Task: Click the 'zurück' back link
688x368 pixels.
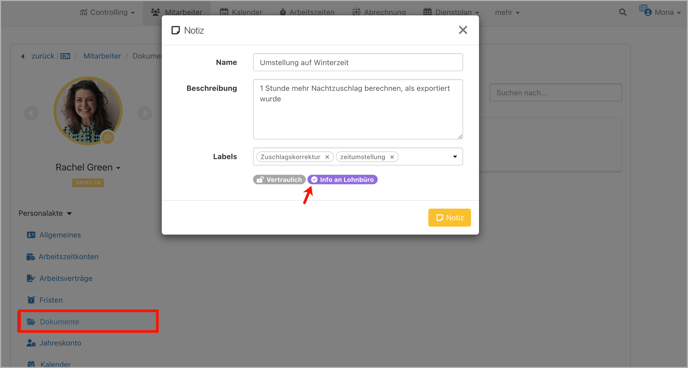Action: click(43, 56)
